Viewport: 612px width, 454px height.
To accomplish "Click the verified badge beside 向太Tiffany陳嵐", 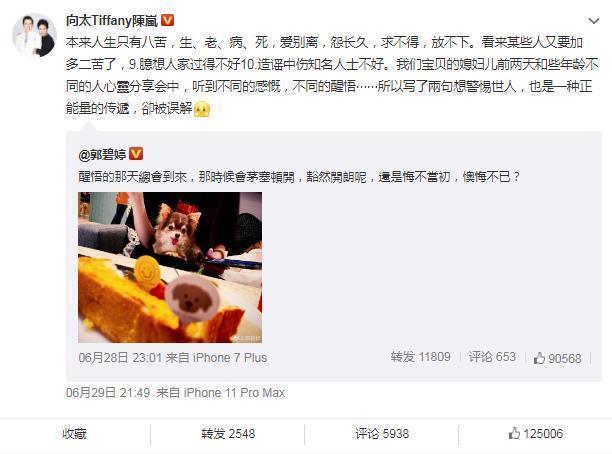I will 167,20.
